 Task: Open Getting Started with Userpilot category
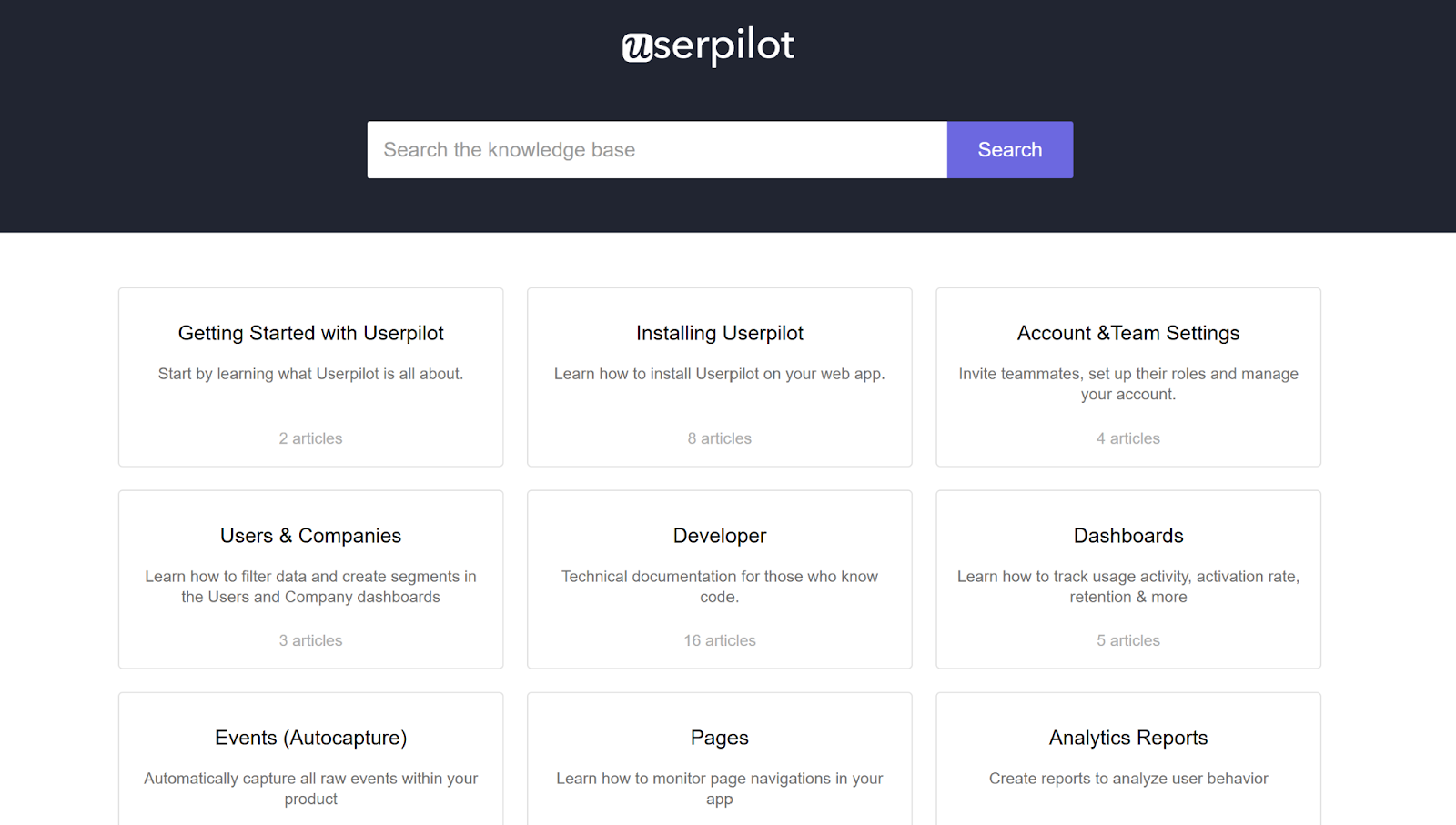310,377
